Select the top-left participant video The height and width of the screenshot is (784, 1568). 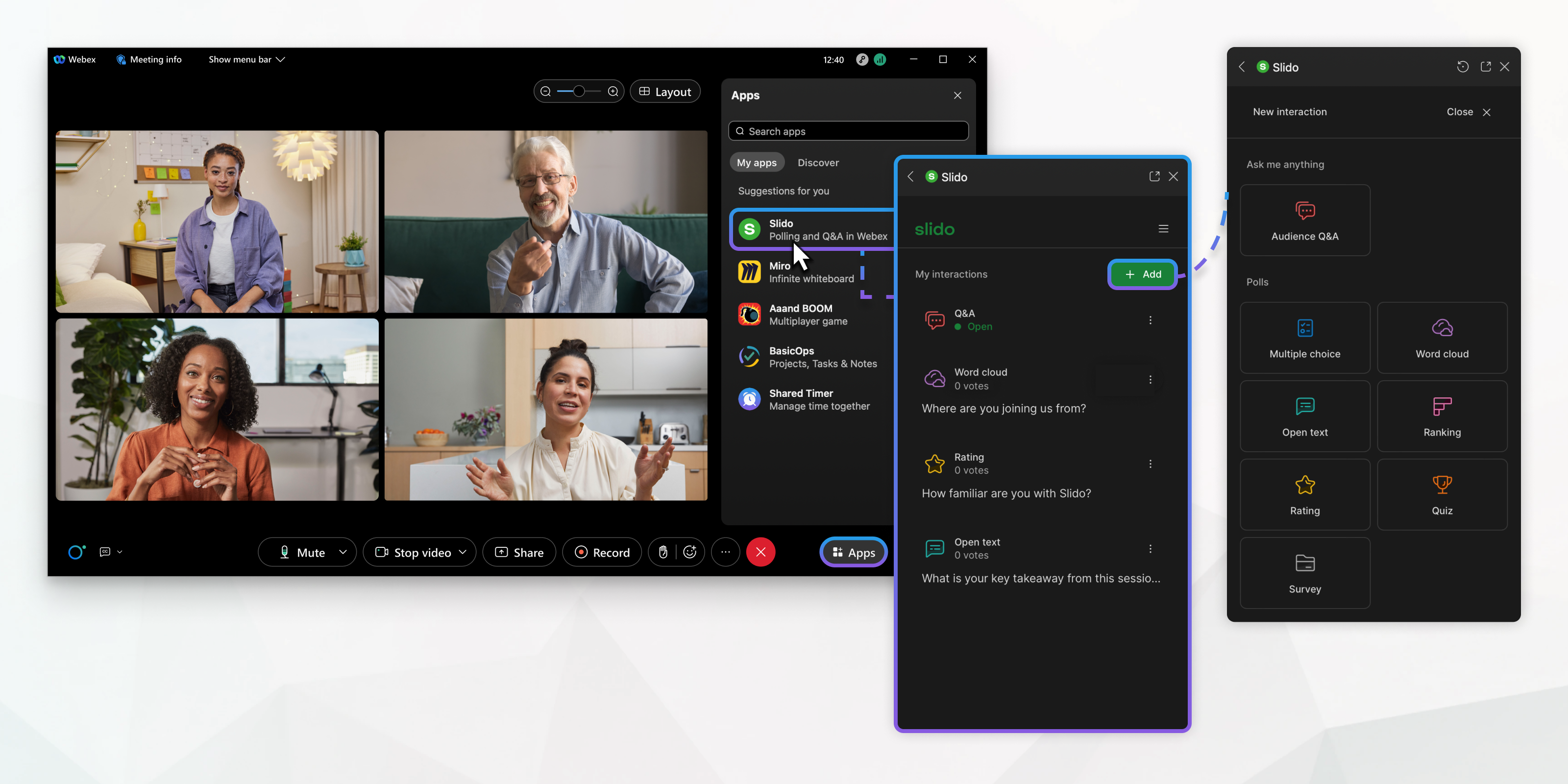(217, 221)
